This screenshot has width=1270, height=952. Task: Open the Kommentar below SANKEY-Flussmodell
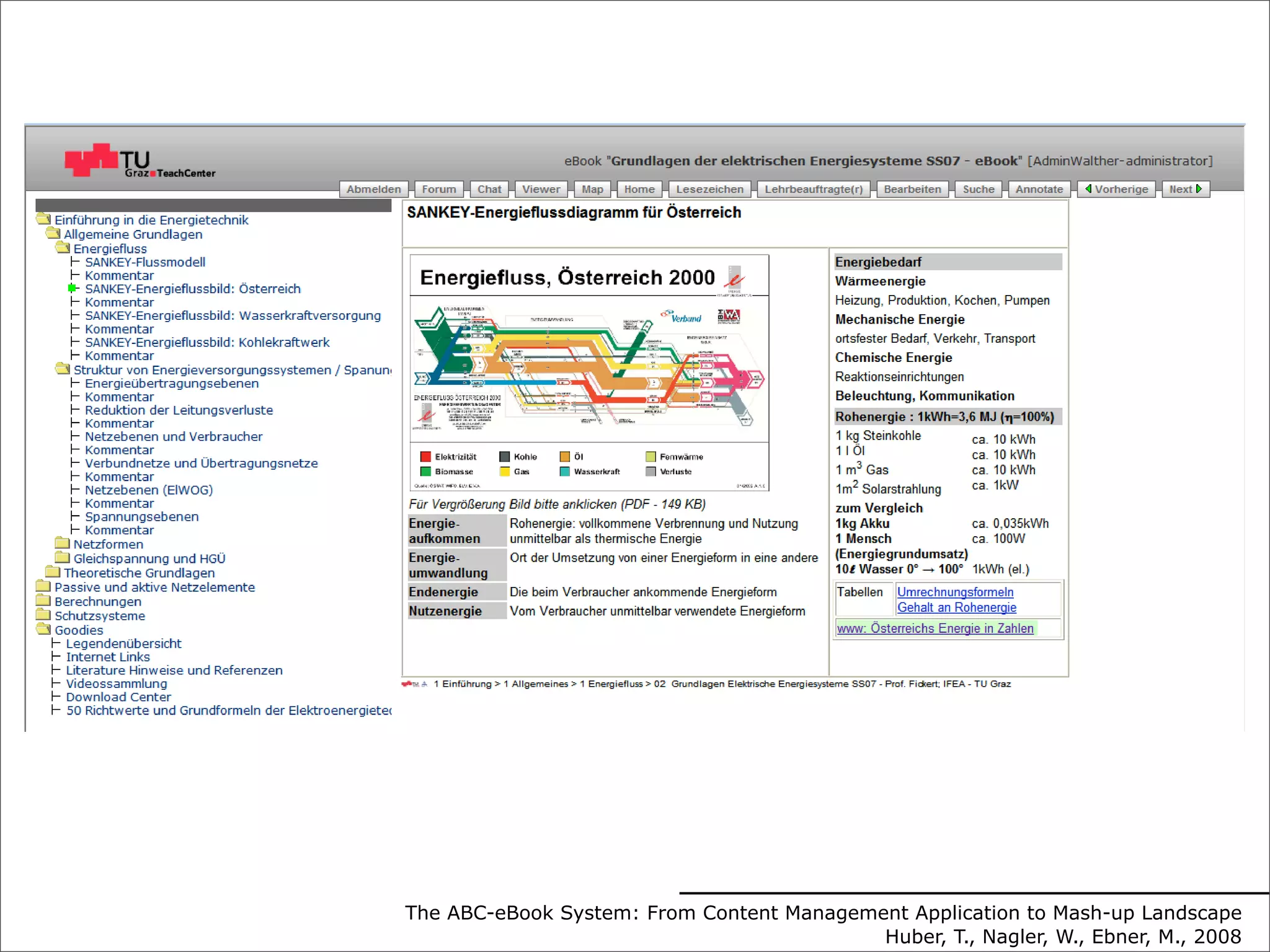119,275
